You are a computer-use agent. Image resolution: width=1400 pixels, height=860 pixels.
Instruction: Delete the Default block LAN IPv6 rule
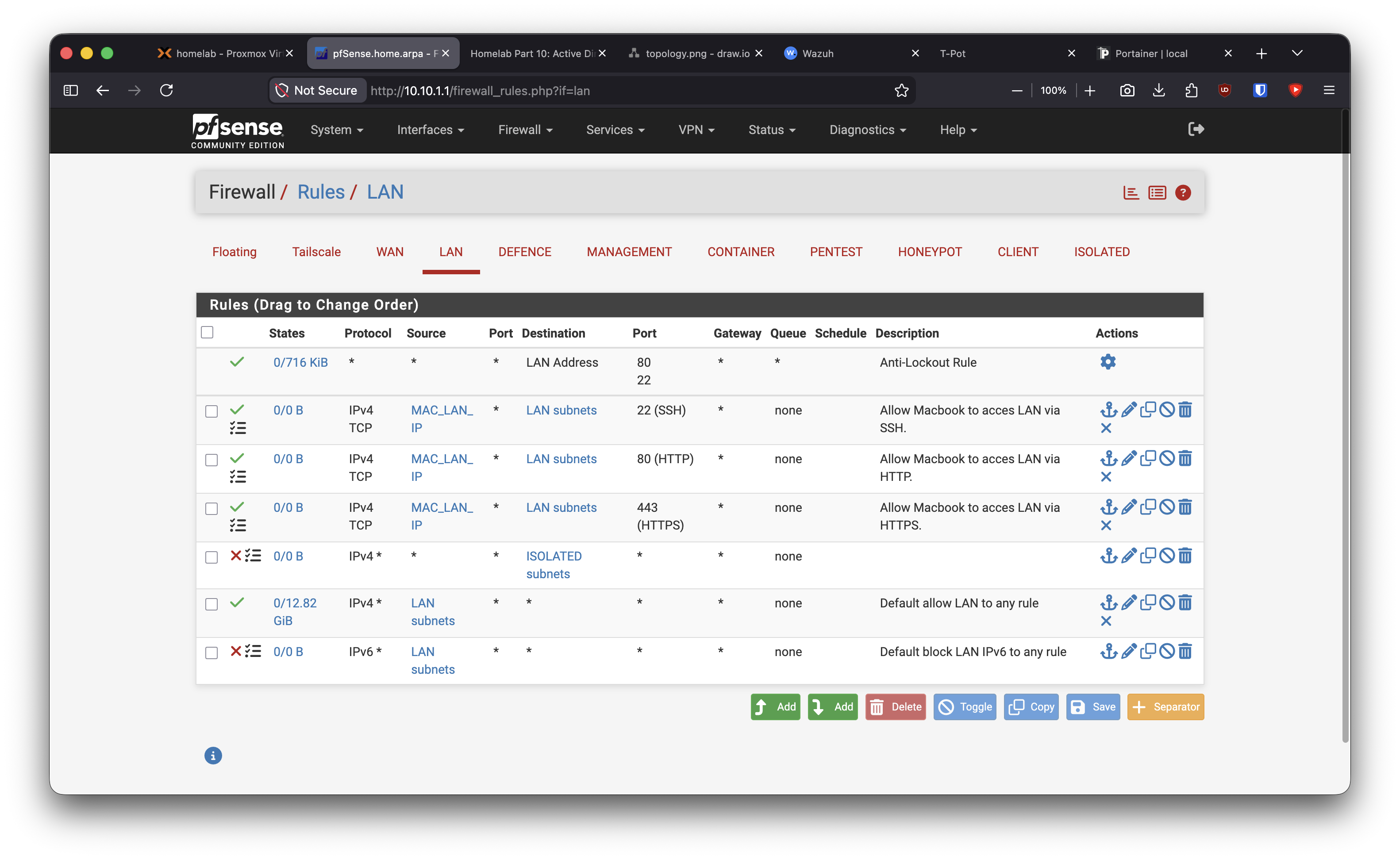(x=1185, y=651)
